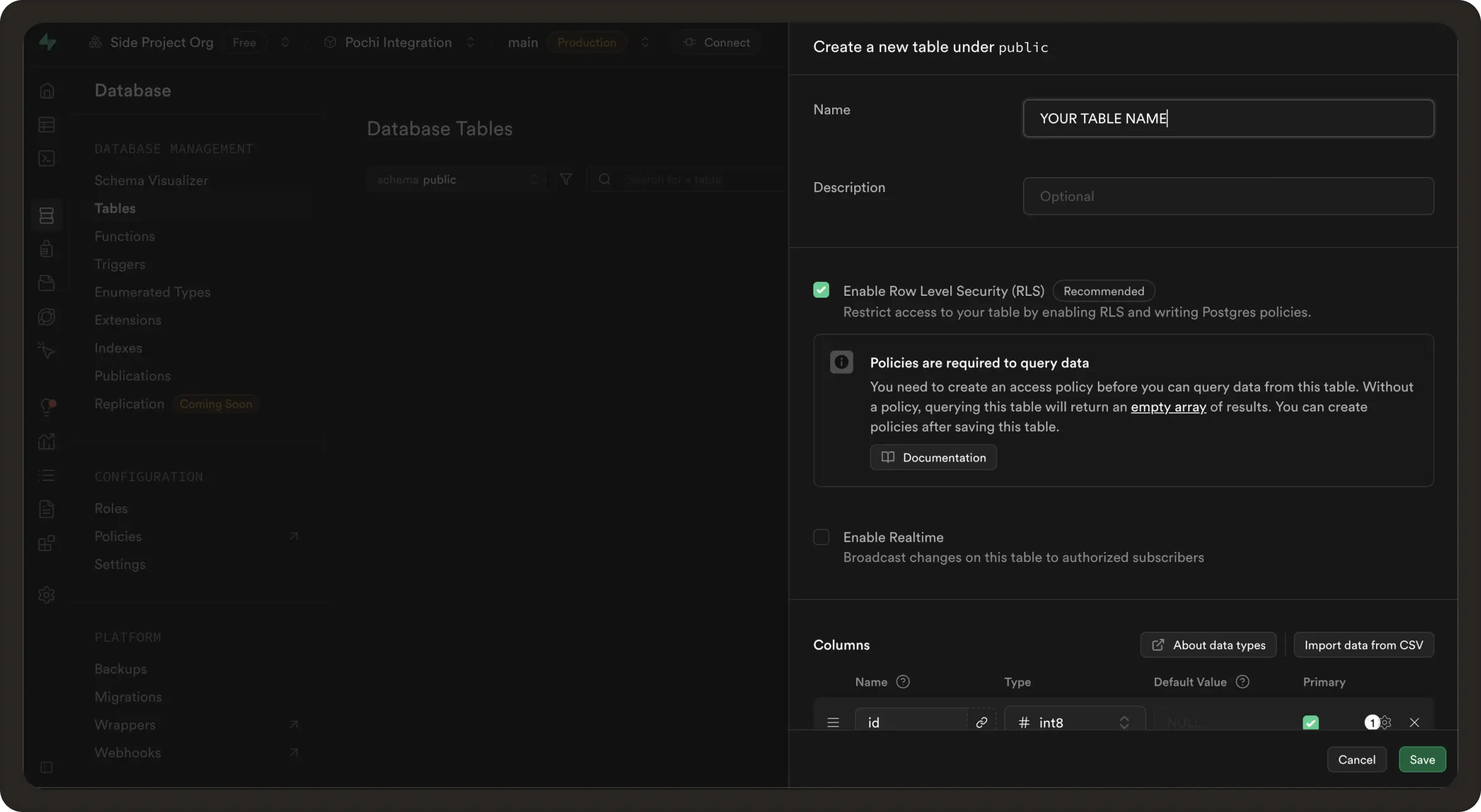Viewport: 1481px width, 812px height.
Task: Open column settings gear for id
Action: click(x=1386, y=722)
